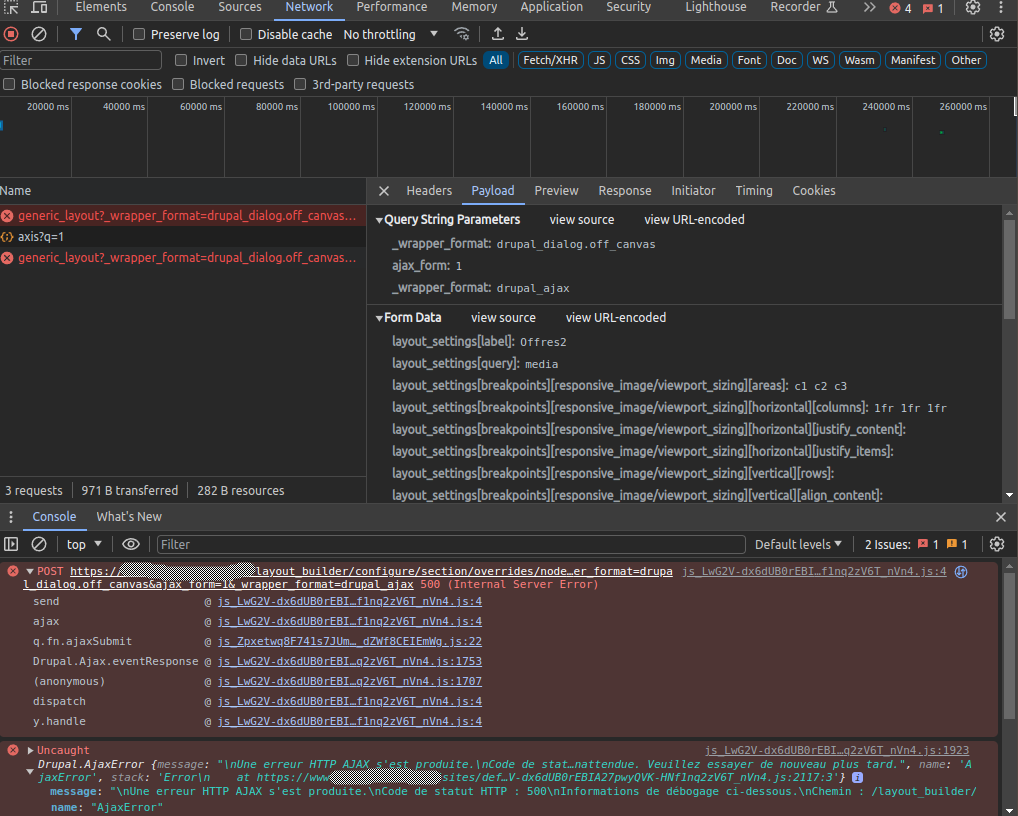Enable the Preserve log checkbox
Viewport: 1018px width, 816px height.
click(x=140, y=34)
